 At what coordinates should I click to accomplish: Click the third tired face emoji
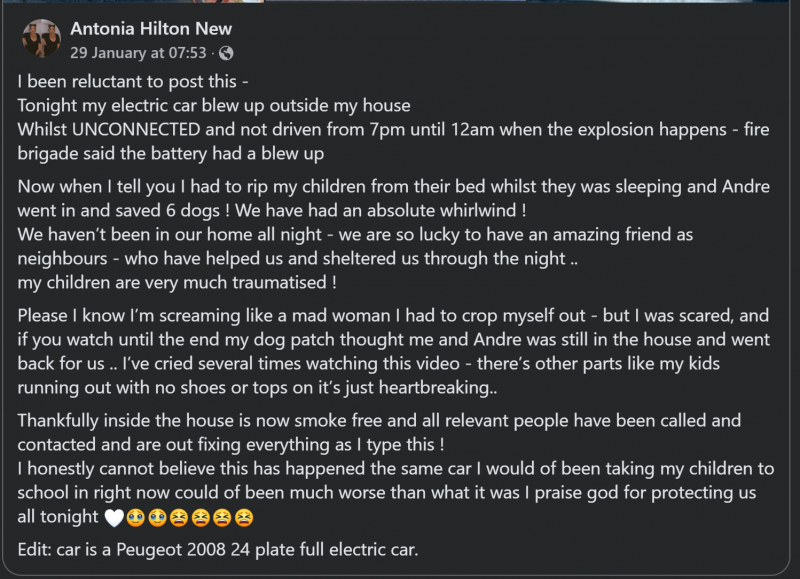click(222, 517)
